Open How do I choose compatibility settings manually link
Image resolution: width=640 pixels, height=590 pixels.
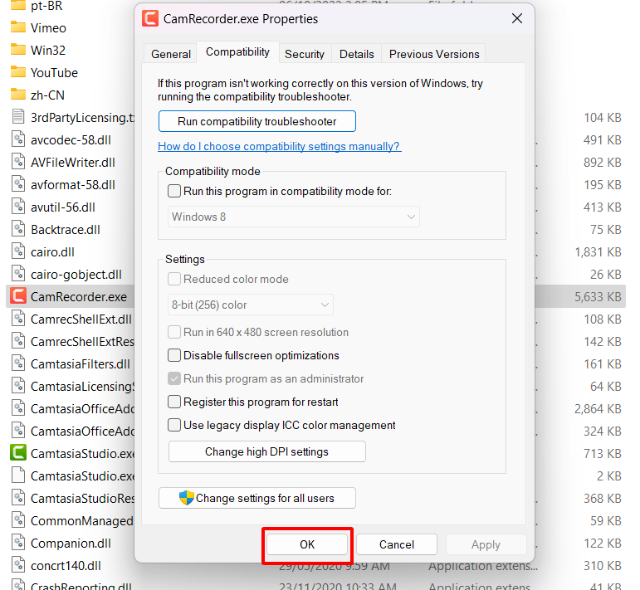[280, 146]
